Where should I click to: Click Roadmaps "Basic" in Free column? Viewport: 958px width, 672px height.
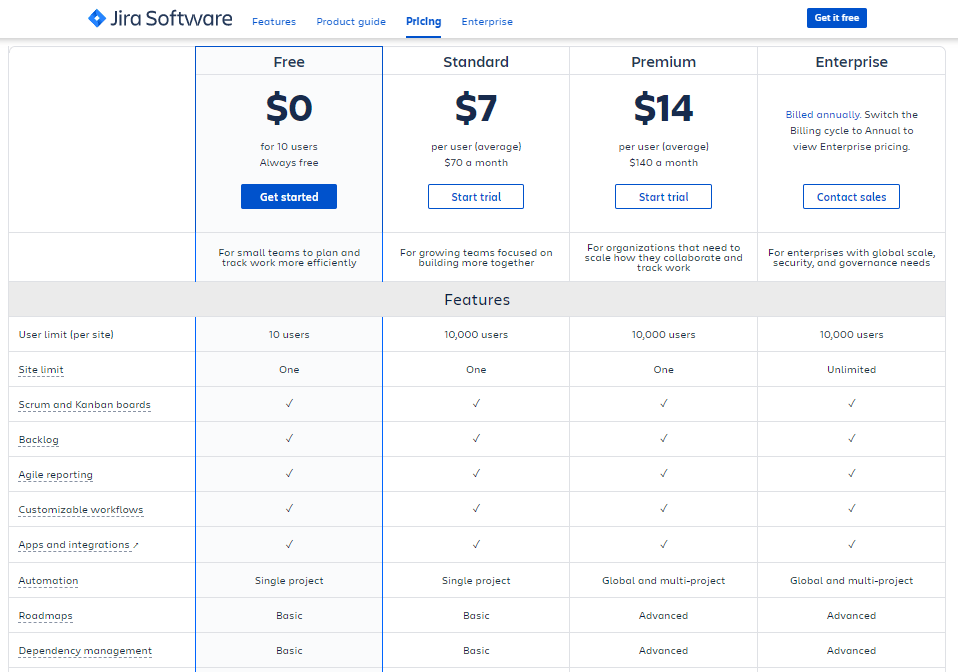[289, 616]
